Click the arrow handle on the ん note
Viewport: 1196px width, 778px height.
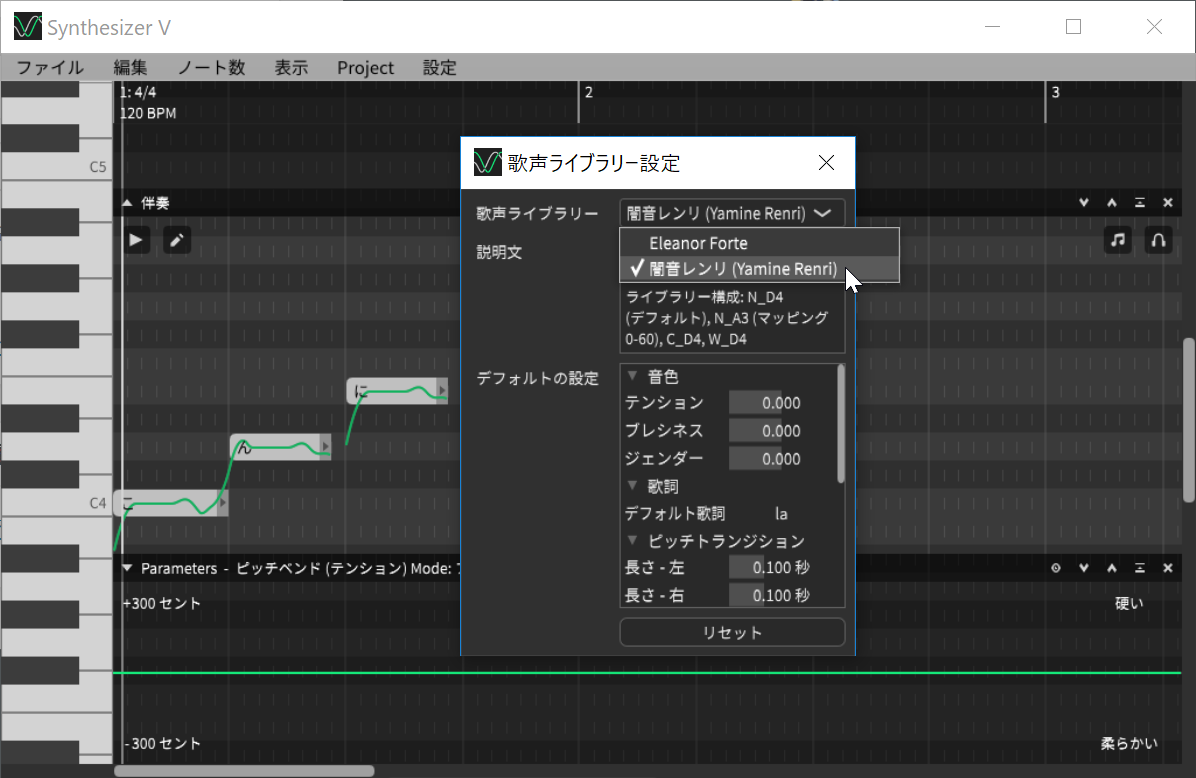(326, 446)
